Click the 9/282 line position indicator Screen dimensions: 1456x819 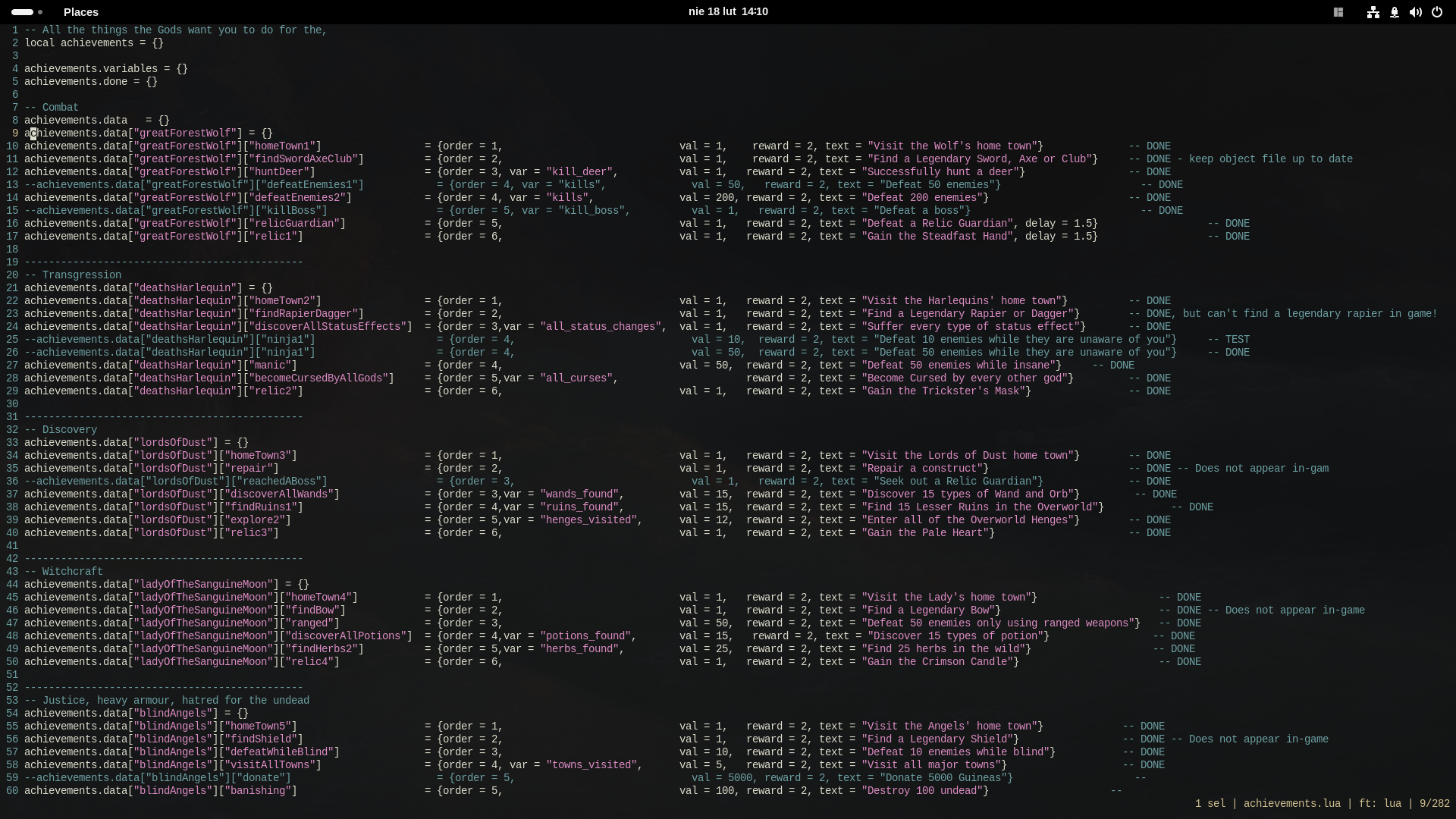coord(1434,804)
